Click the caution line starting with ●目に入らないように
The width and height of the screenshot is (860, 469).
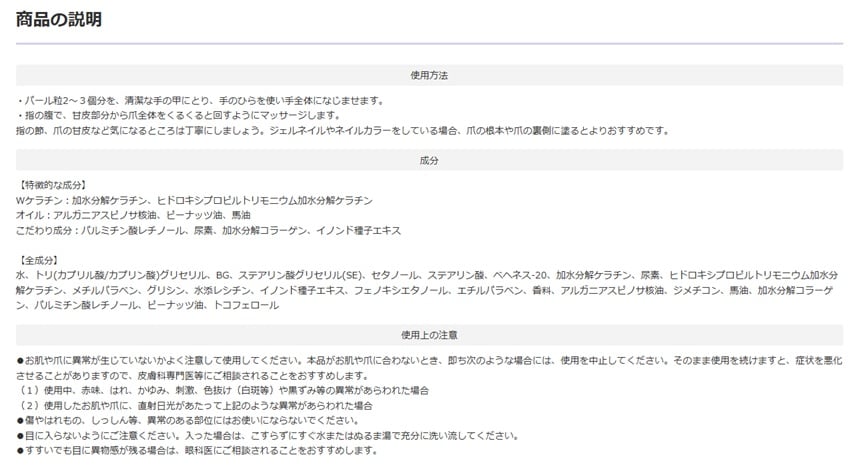click(x=266, y=436)
